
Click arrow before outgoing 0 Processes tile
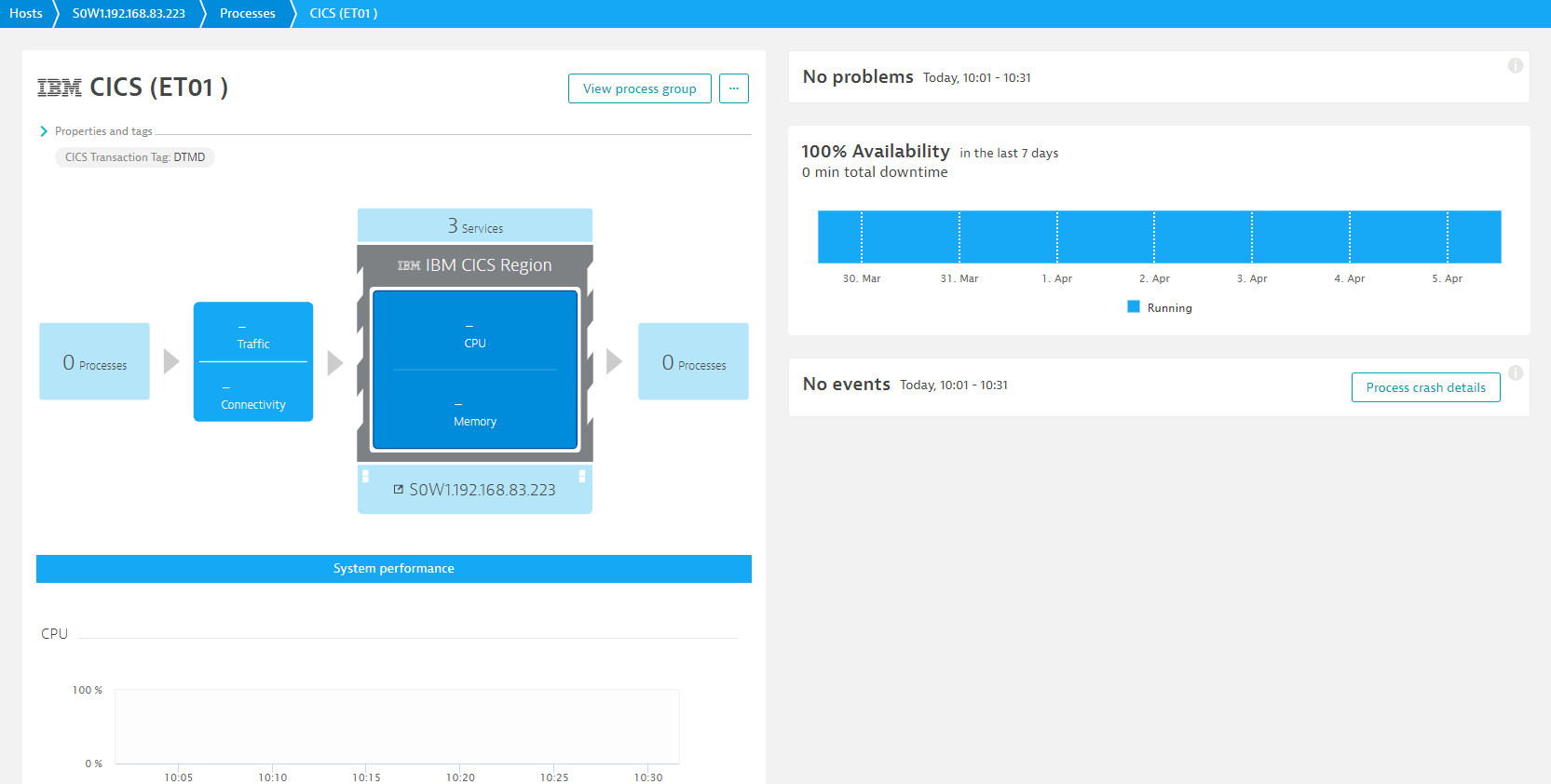tap(614, 361)
